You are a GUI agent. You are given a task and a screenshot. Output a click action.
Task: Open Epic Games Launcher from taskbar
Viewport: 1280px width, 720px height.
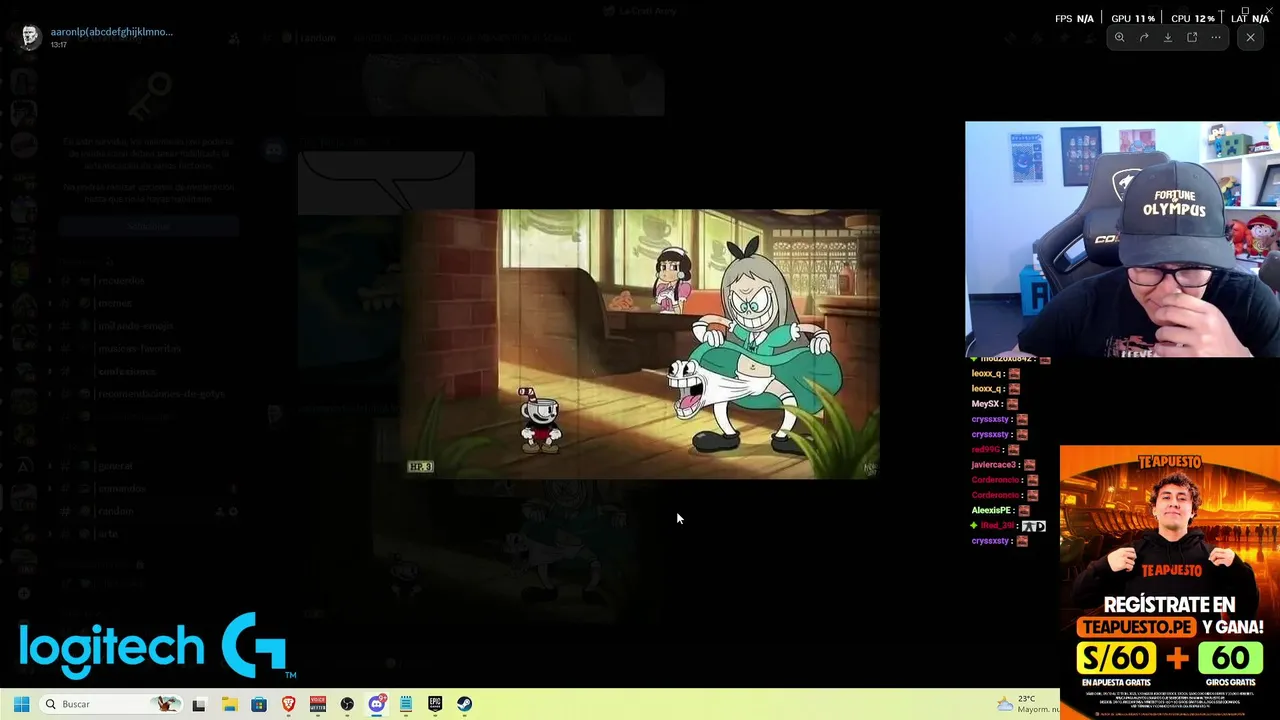click(x=435, y=704)
